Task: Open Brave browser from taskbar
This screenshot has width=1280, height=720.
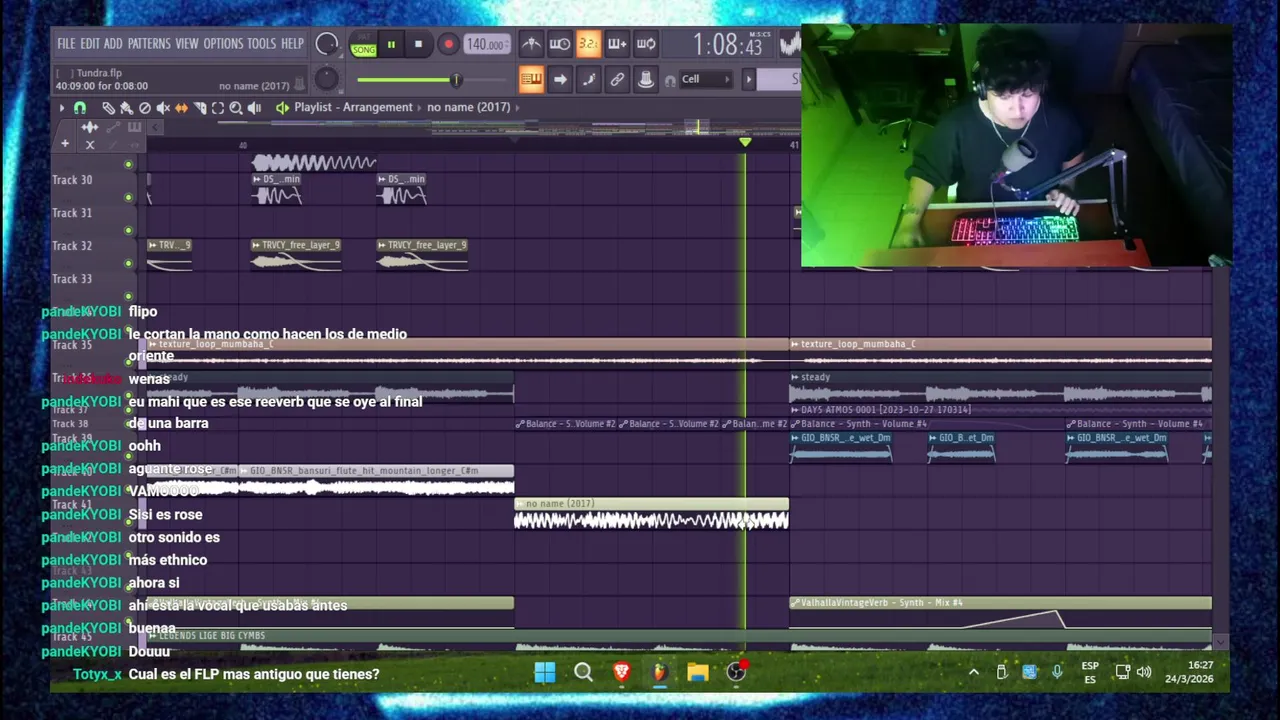Action: coord(621,673)
